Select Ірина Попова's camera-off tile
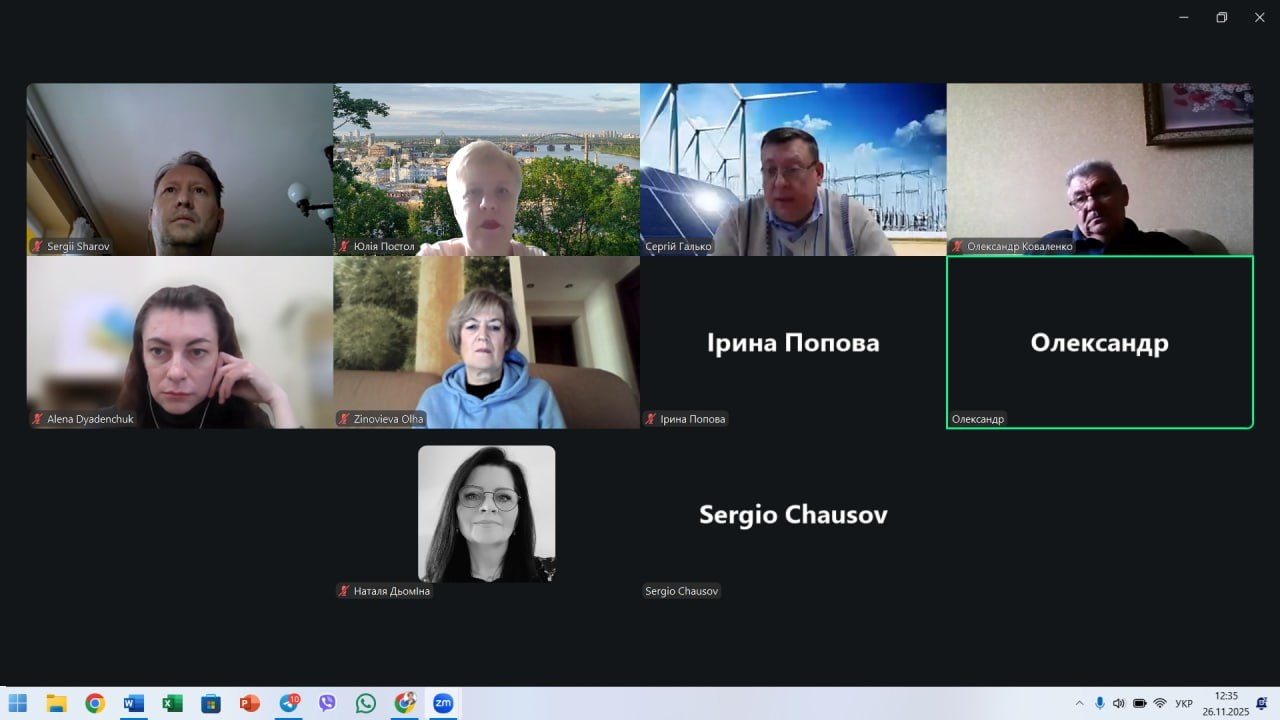The height and width of the screenshot is (720, 1280). (793, 342)
